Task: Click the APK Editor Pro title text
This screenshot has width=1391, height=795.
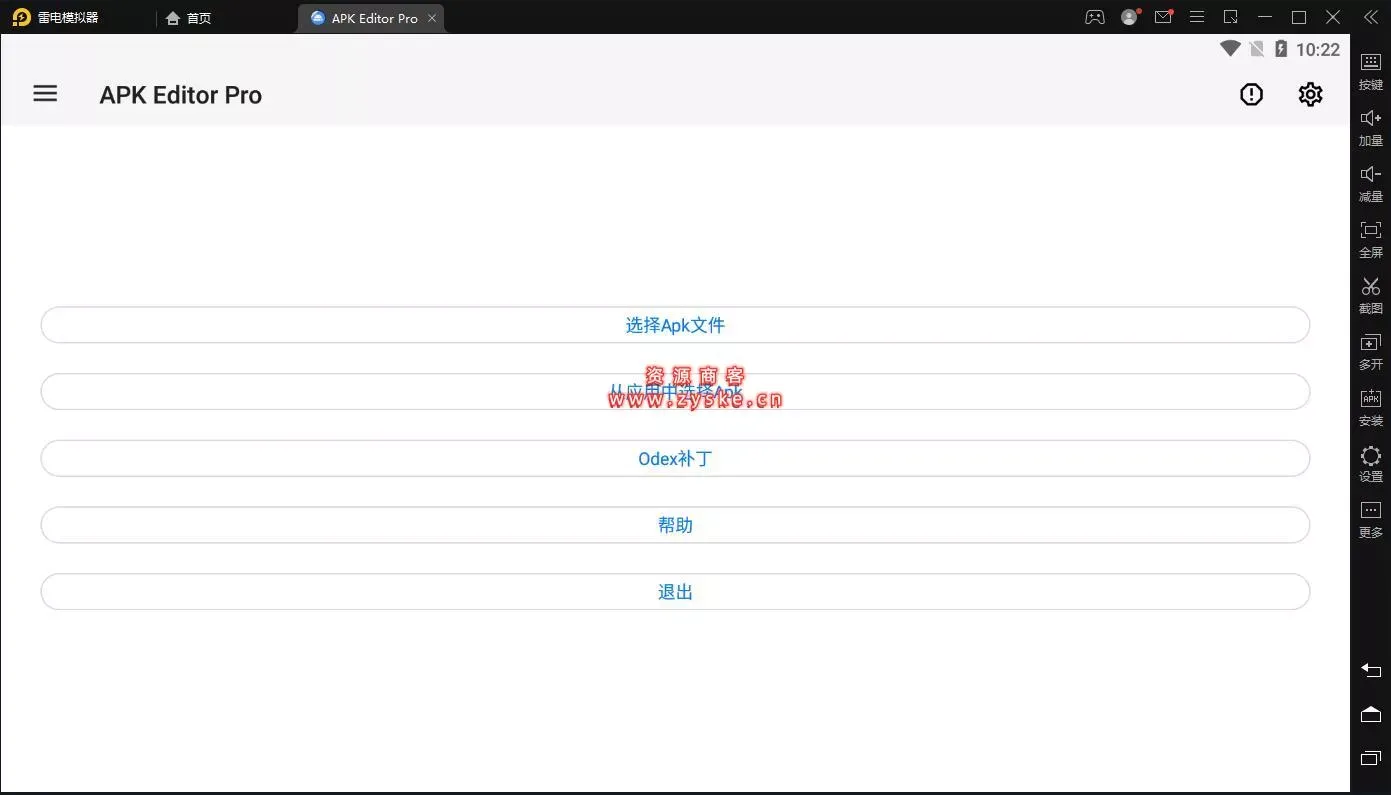Action: [181, 95]
